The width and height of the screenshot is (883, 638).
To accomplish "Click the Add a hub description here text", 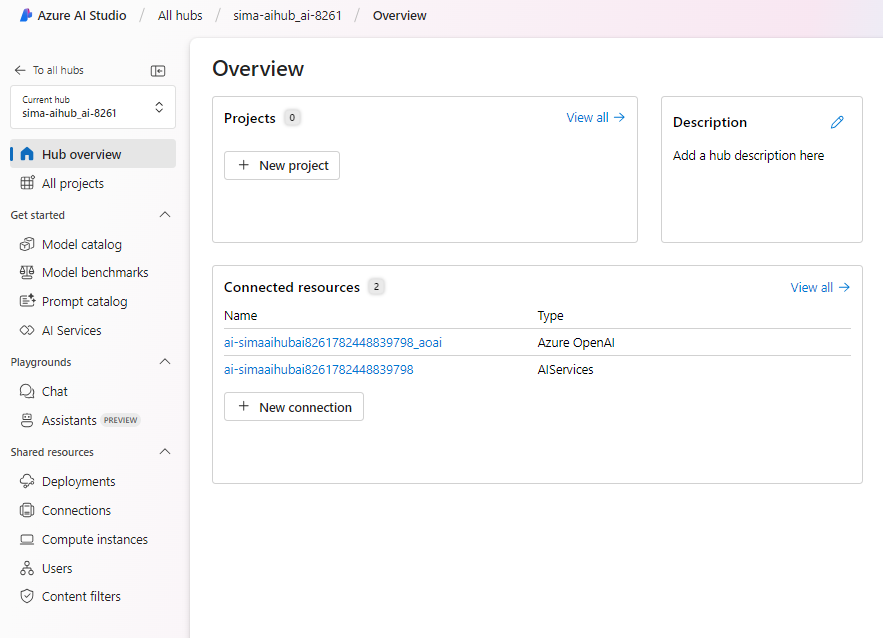I will point(748,155).
